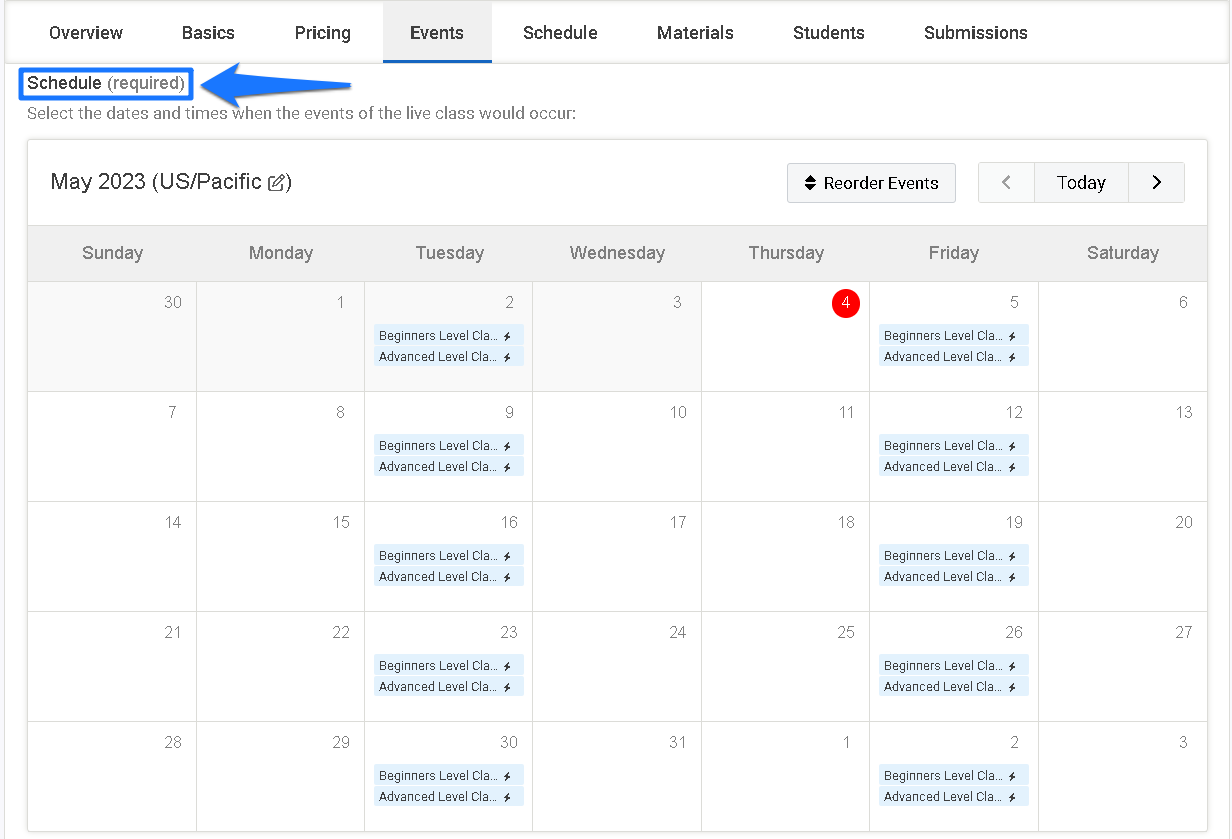The image size is (1232, 839).
Task: Select the highlighted date May 4
Action: click(x=846, y=302)
